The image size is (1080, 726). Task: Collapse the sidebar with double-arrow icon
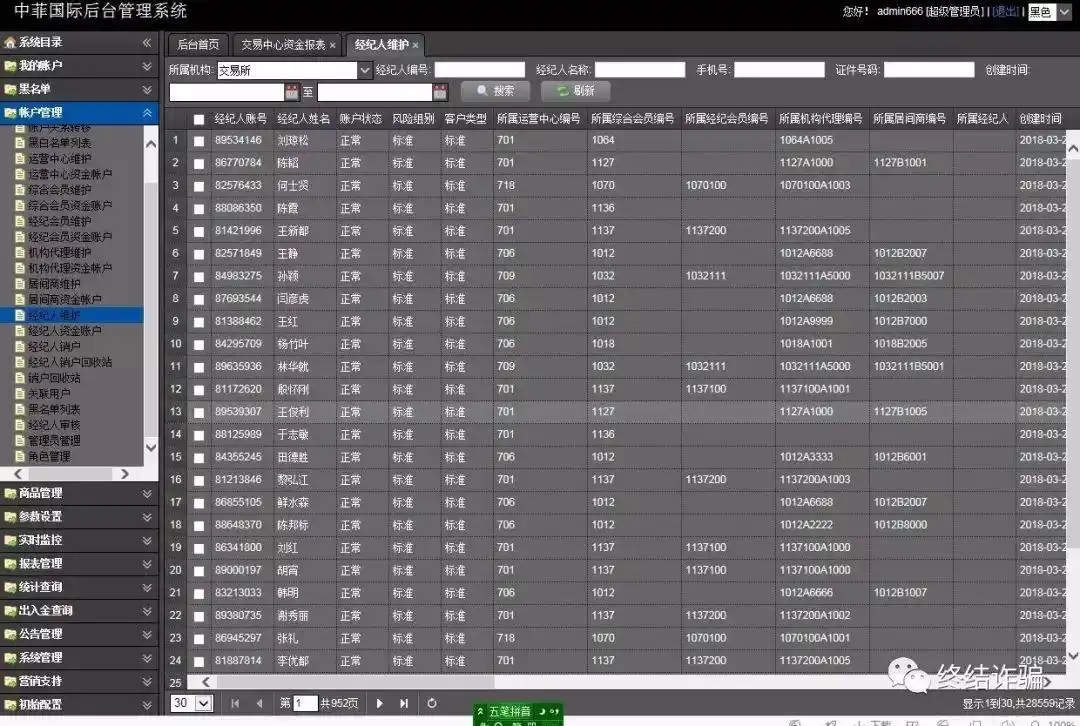click(147, 43)
